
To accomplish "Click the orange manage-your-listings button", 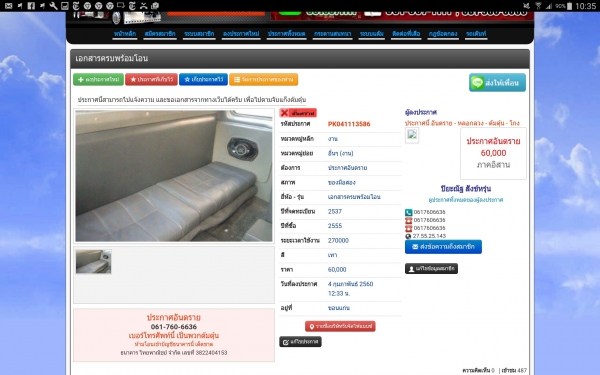I will 264,79.
